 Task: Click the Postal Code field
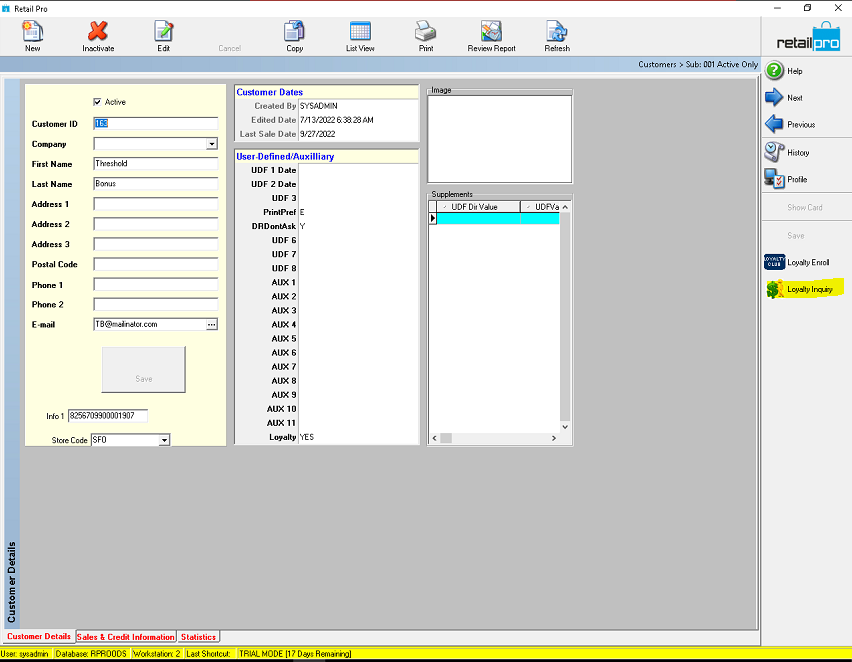coord(155,264)
